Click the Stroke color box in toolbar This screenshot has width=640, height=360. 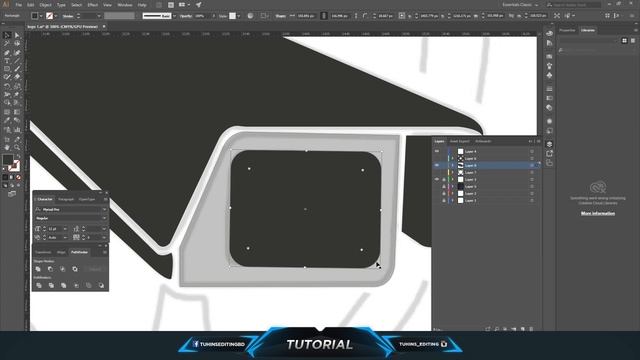coord(13,166)
